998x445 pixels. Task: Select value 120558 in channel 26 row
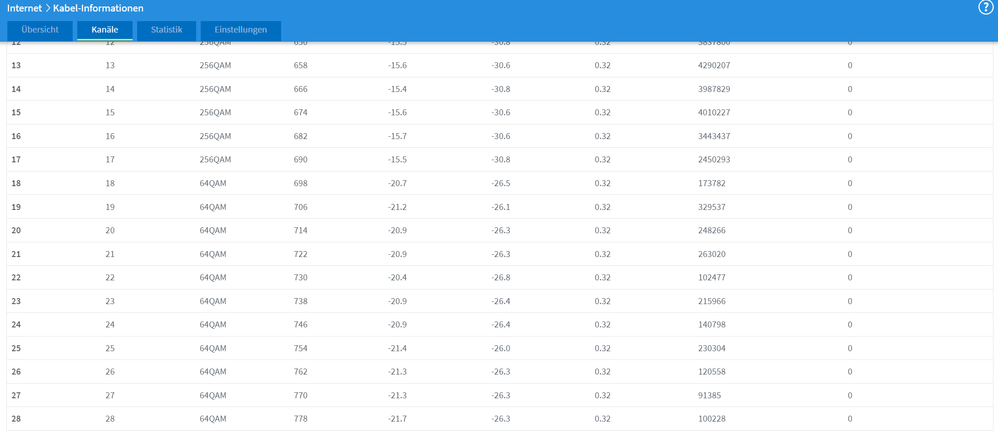pos(712,372)
